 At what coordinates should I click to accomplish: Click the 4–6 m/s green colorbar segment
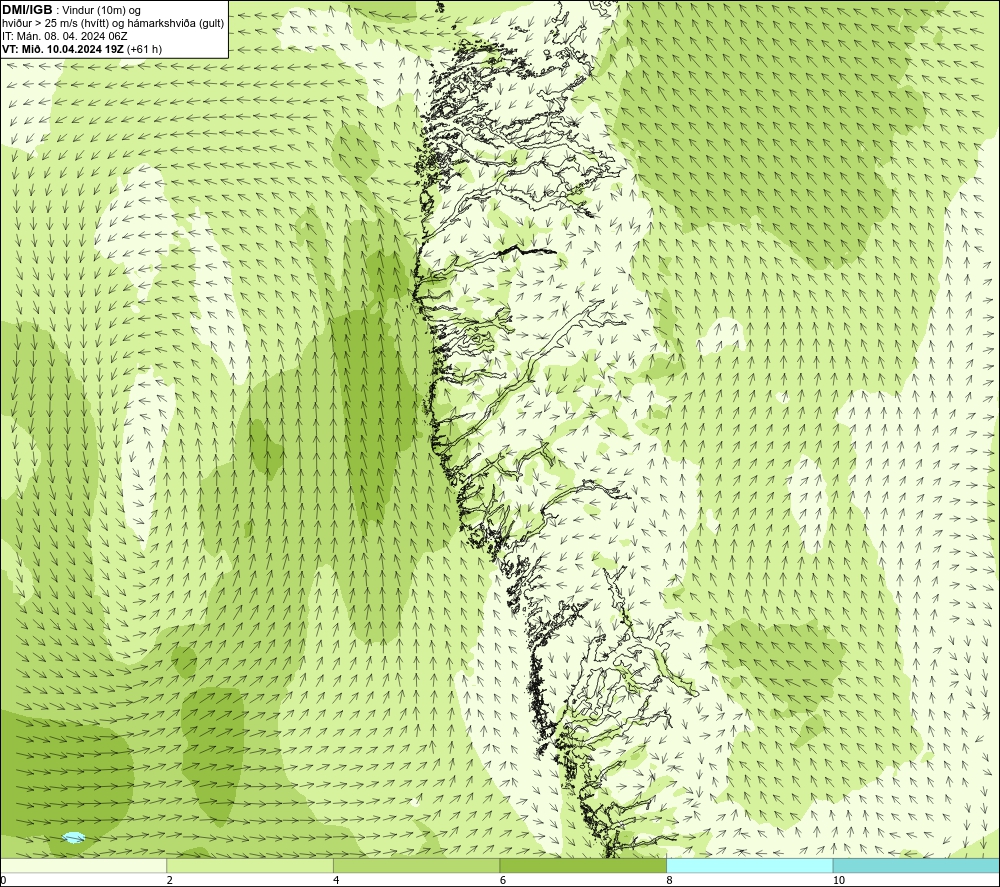tap(416, 865)
